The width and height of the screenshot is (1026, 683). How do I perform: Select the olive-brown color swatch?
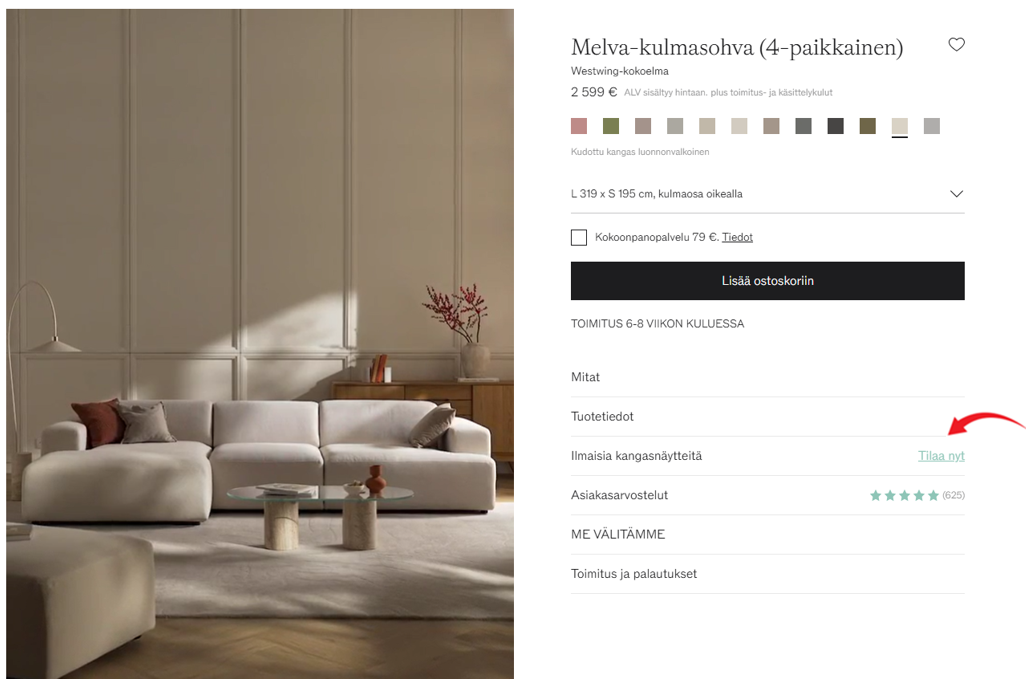click(x=867, y=126)
